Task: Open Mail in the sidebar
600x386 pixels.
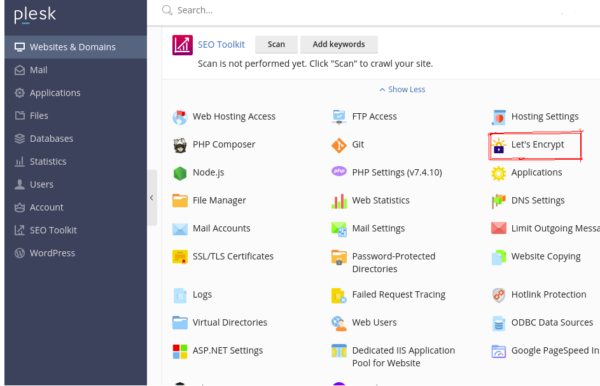Action: 75,70
